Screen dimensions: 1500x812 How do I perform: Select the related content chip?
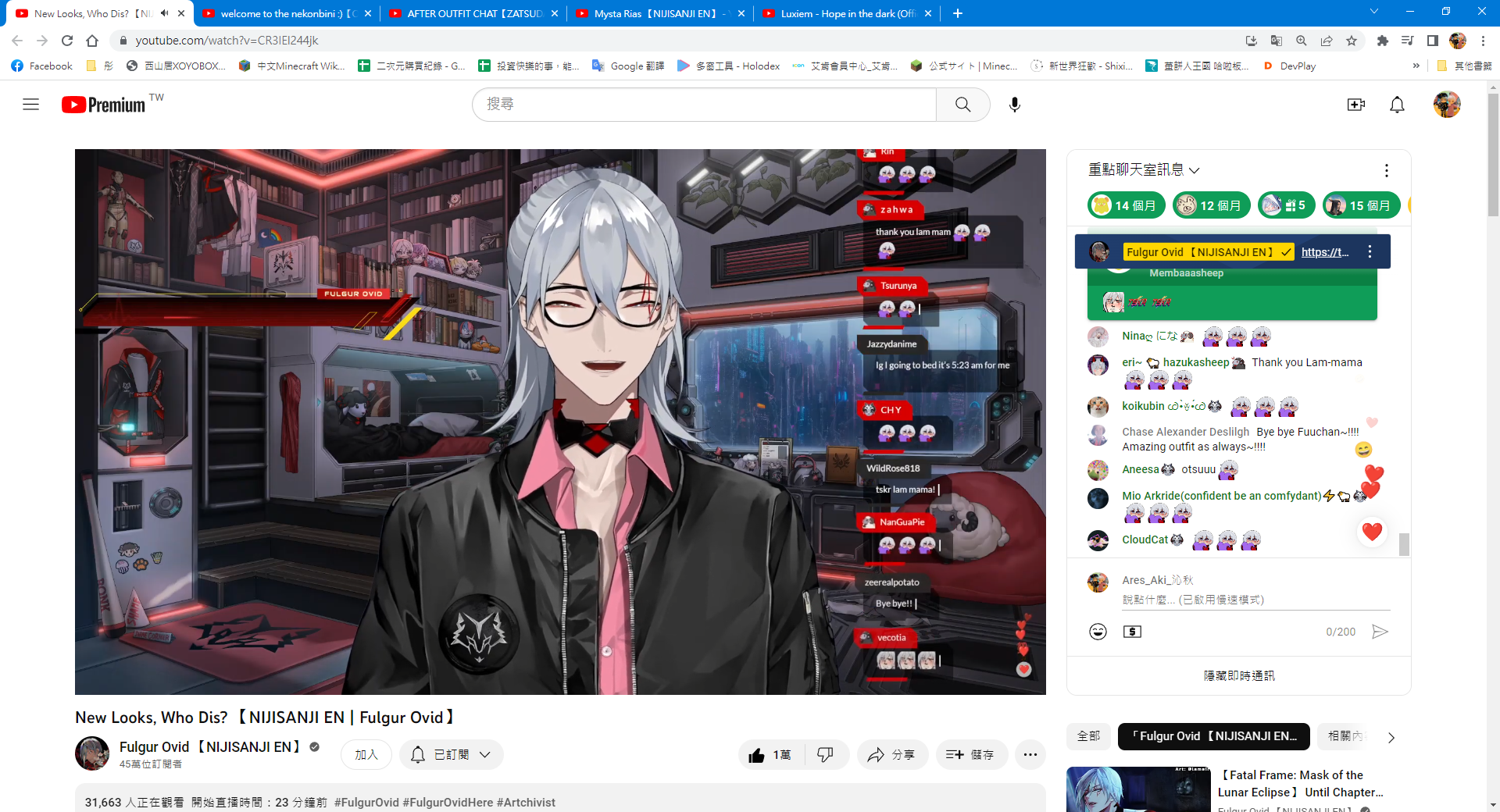point(1345,736)
